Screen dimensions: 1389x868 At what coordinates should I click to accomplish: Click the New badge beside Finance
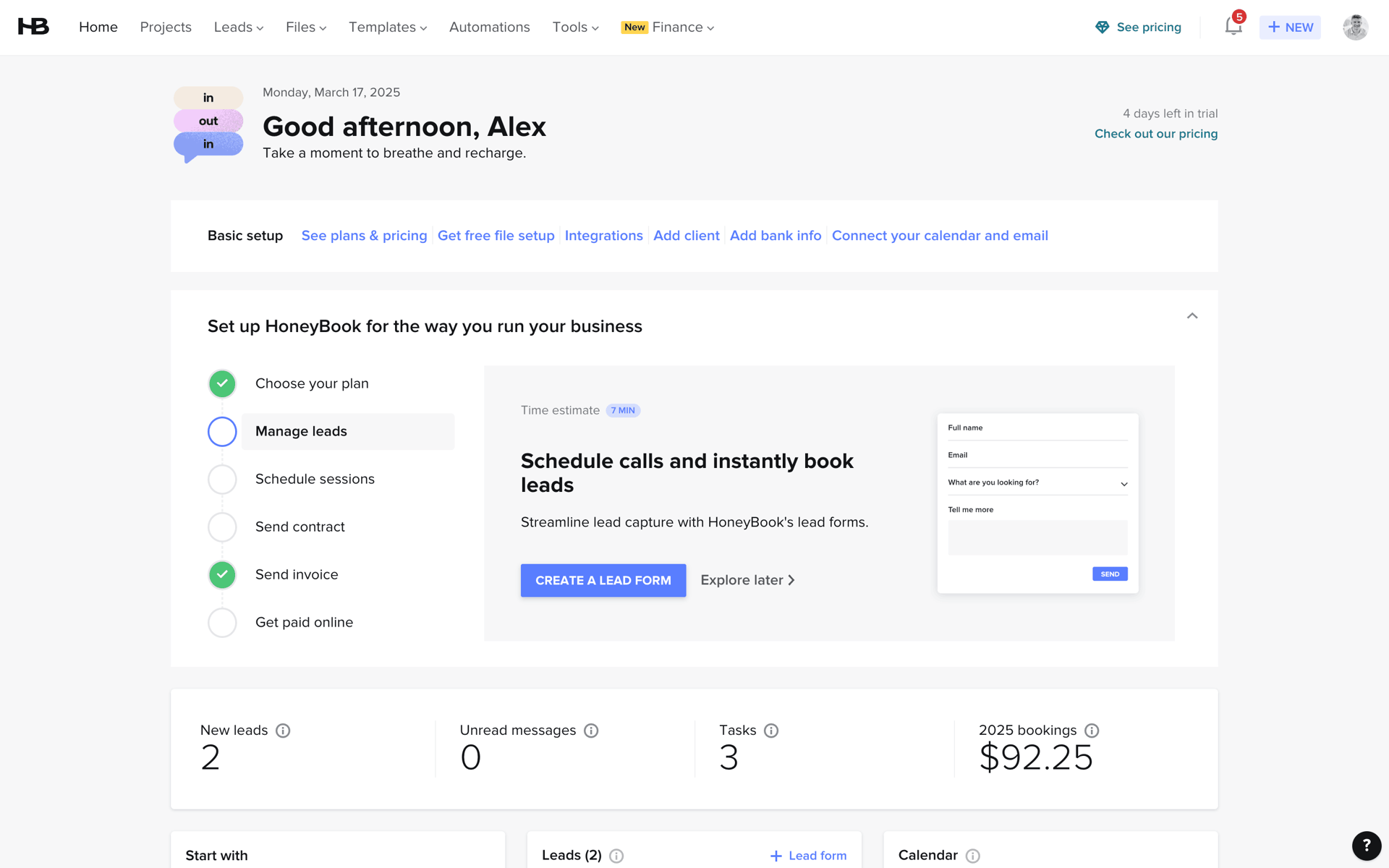(634, 27)
